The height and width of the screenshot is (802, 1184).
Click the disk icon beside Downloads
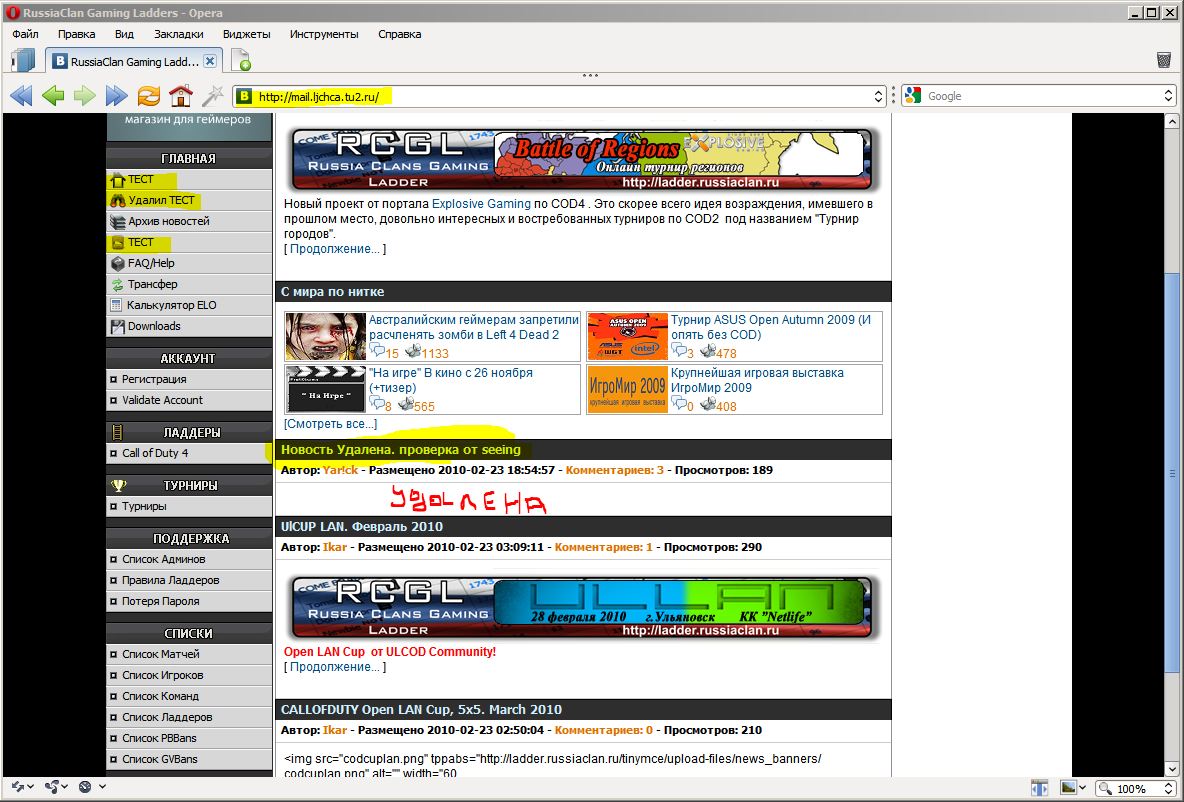point(117,327)
